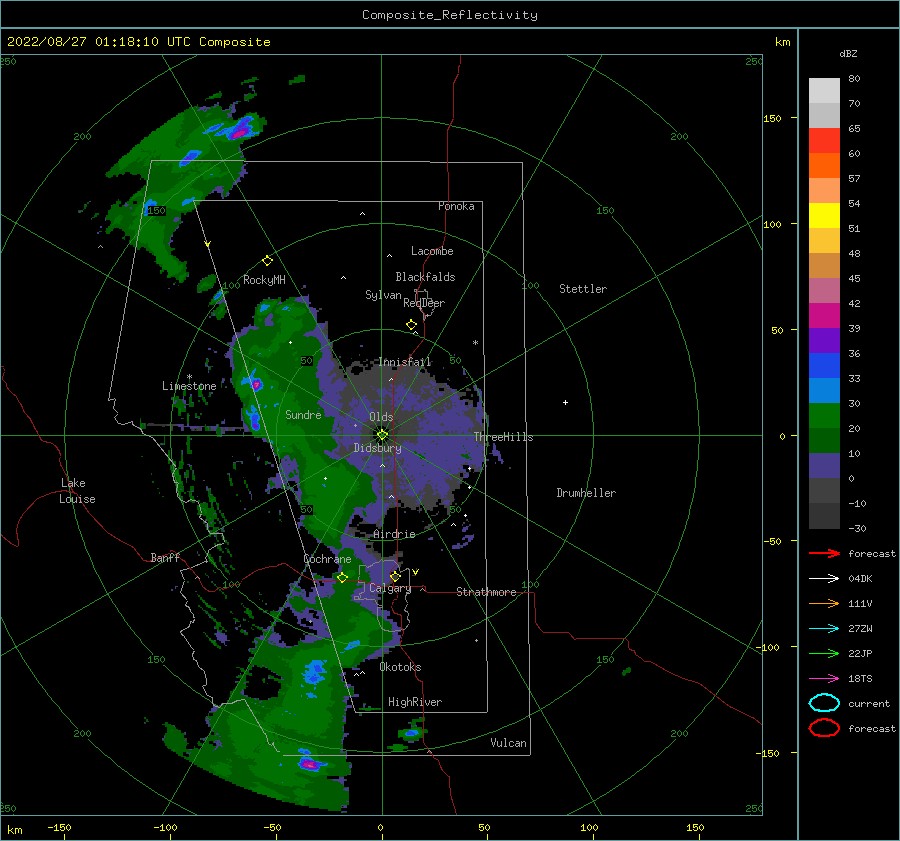
Task: Click the RedDeer city label
Action: click(424, 303)
